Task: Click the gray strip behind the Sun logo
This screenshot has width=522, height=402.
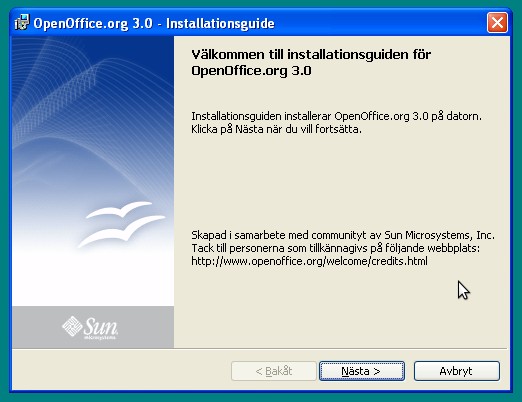Action: (93, 327)
